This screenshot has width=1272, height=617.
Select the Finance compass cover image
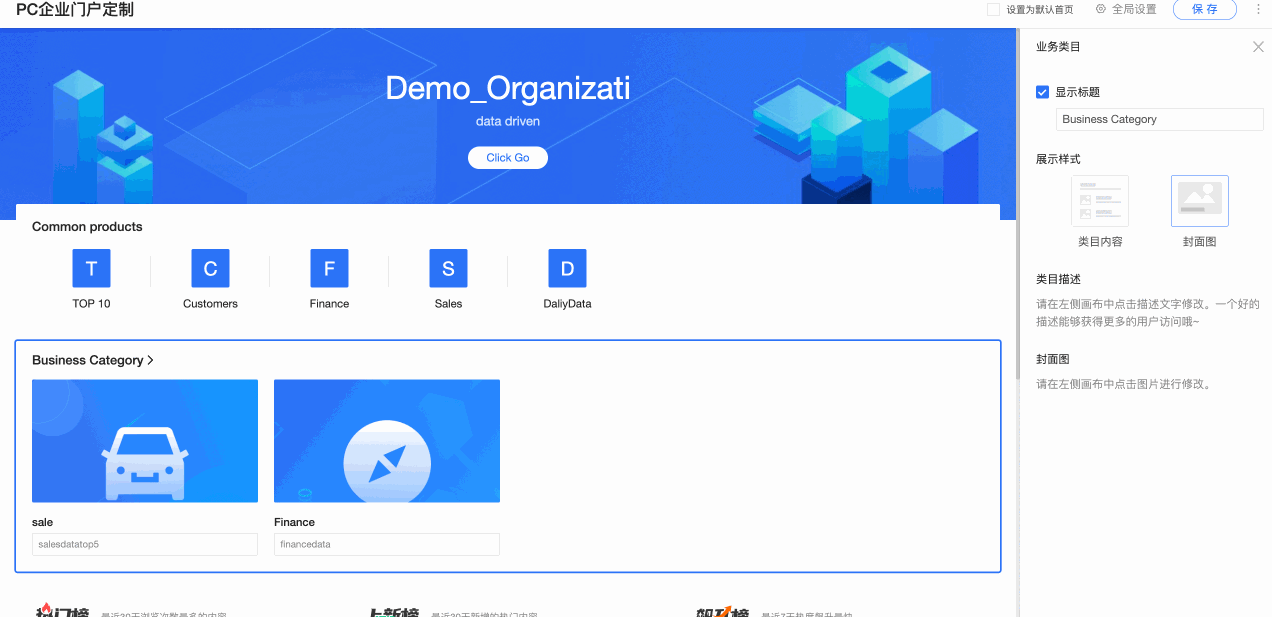tap(386, 441)
